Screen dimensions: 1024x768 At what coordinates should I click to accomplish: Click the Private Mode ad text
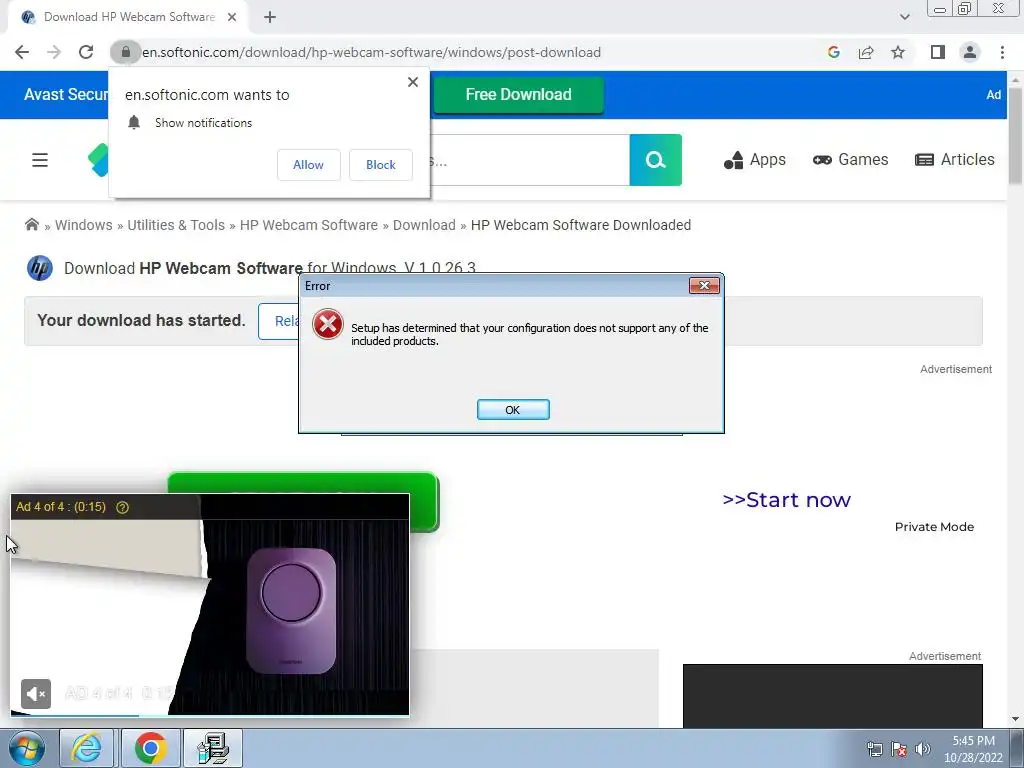tap(934, 527)
